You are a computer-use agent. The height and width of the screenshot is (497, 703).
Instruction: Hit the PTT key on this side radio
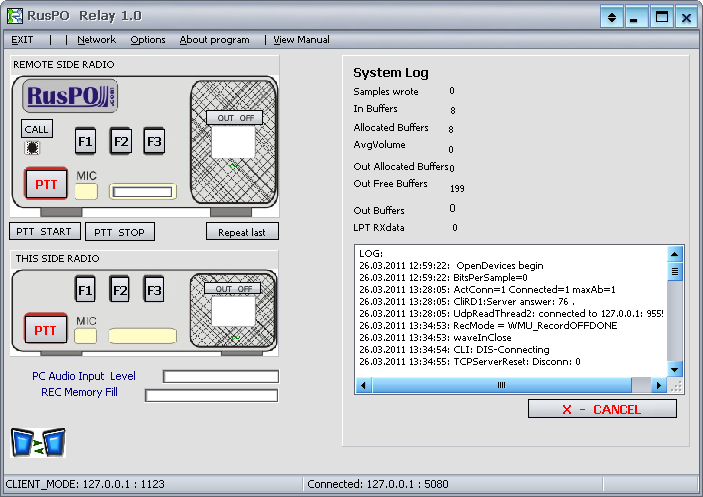point(46,329)
